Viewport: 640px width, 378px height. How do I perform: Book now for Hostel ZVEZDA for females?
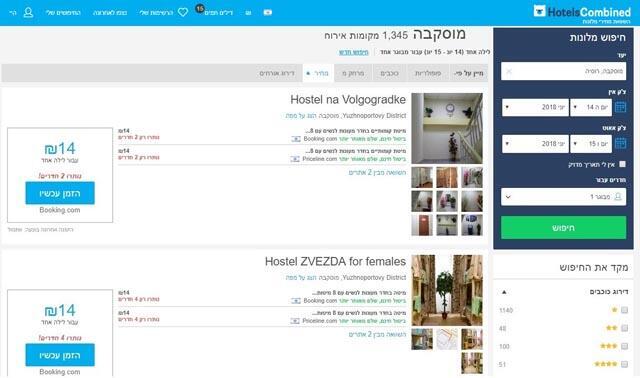pyautogui.click(x=60, y=355)
